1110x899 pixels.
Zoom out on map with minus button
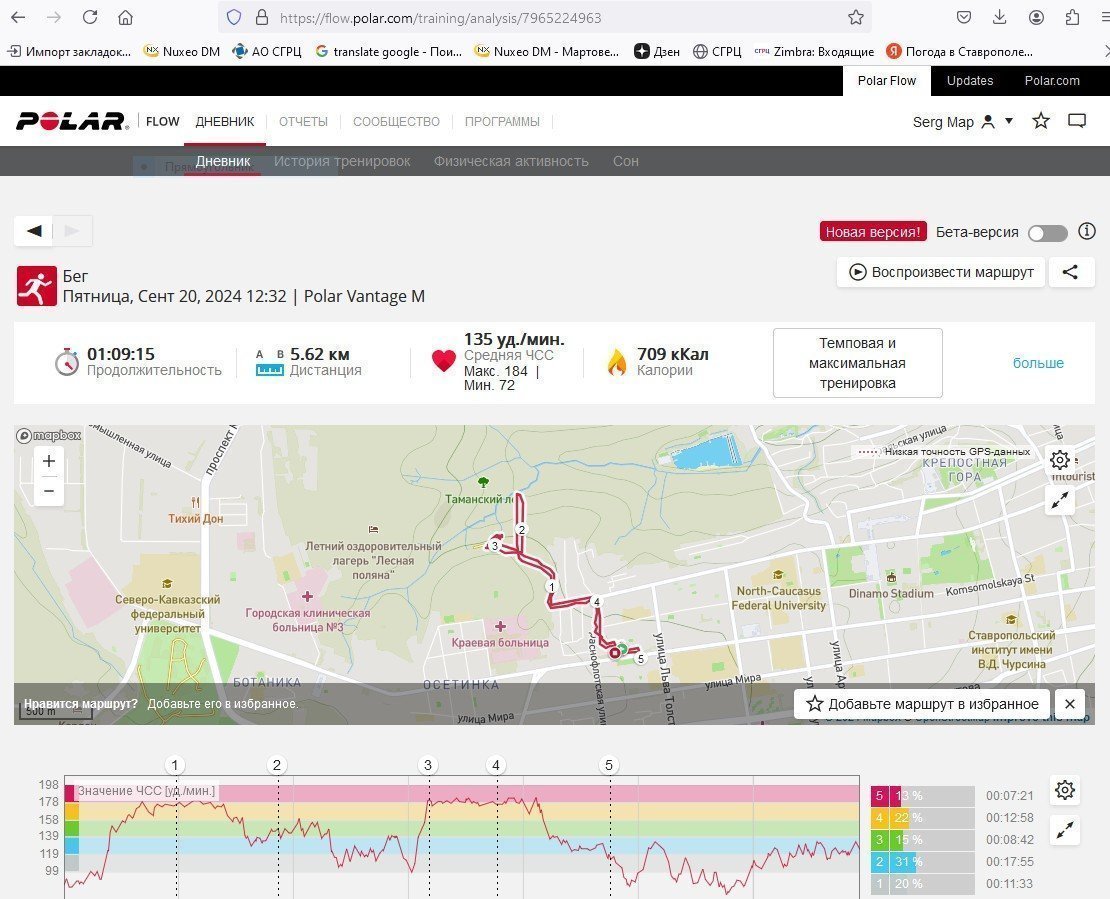coord(49,491)
